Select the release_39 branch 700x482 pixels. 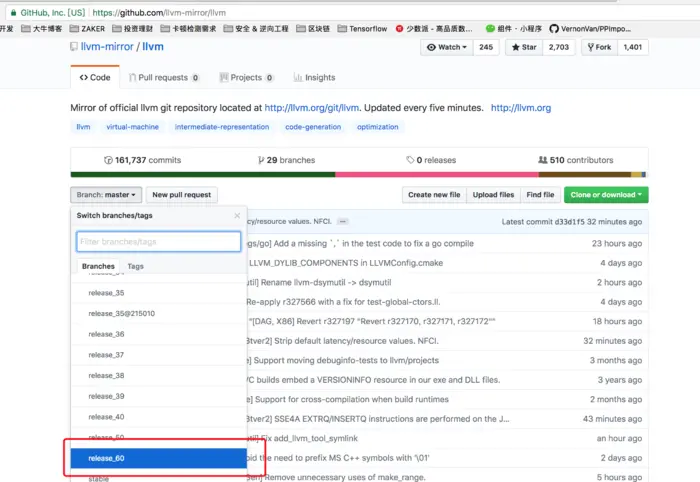[x=158, y=396]
